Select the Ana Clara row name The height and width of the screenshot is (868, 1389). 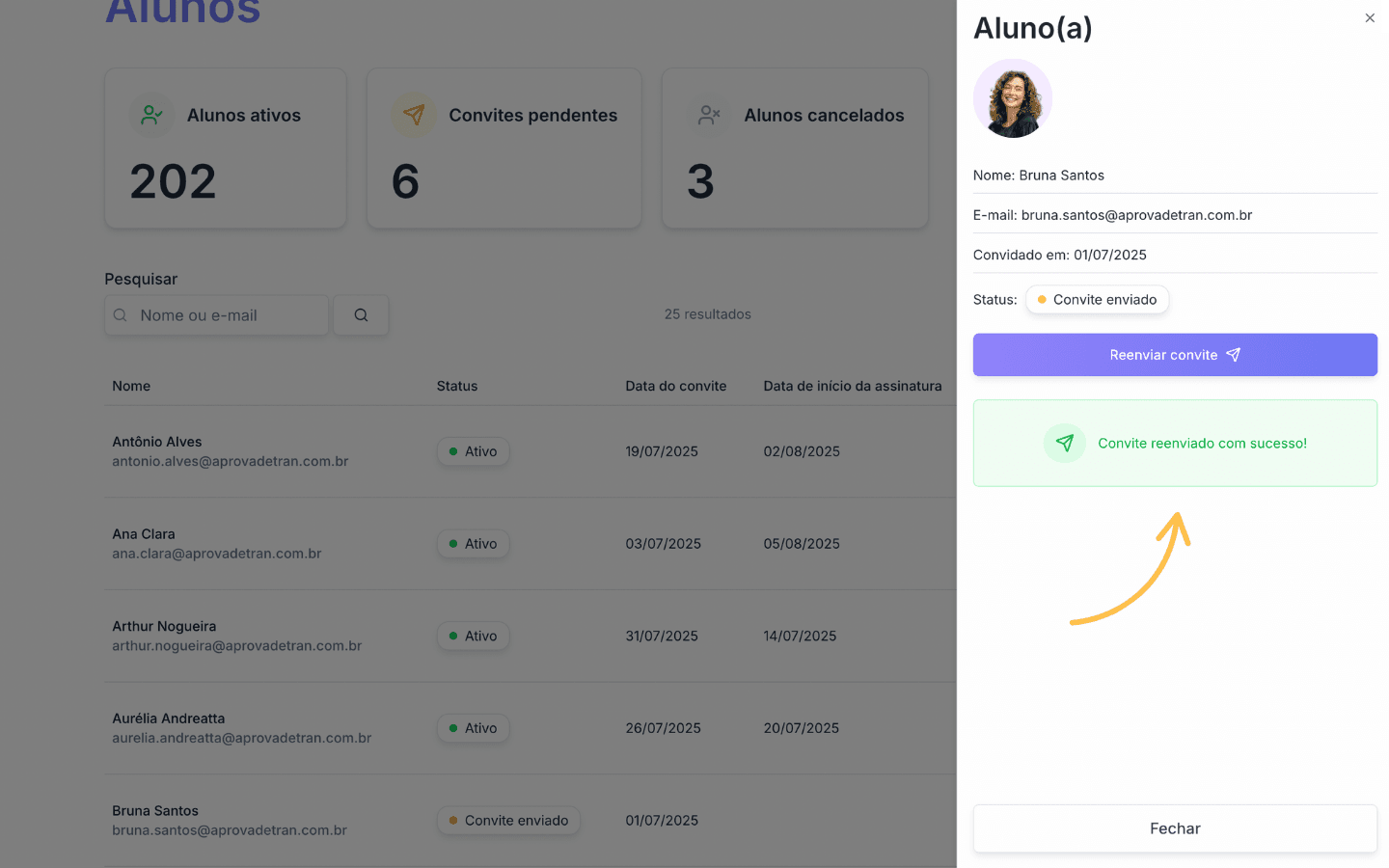tap(144, 534)
